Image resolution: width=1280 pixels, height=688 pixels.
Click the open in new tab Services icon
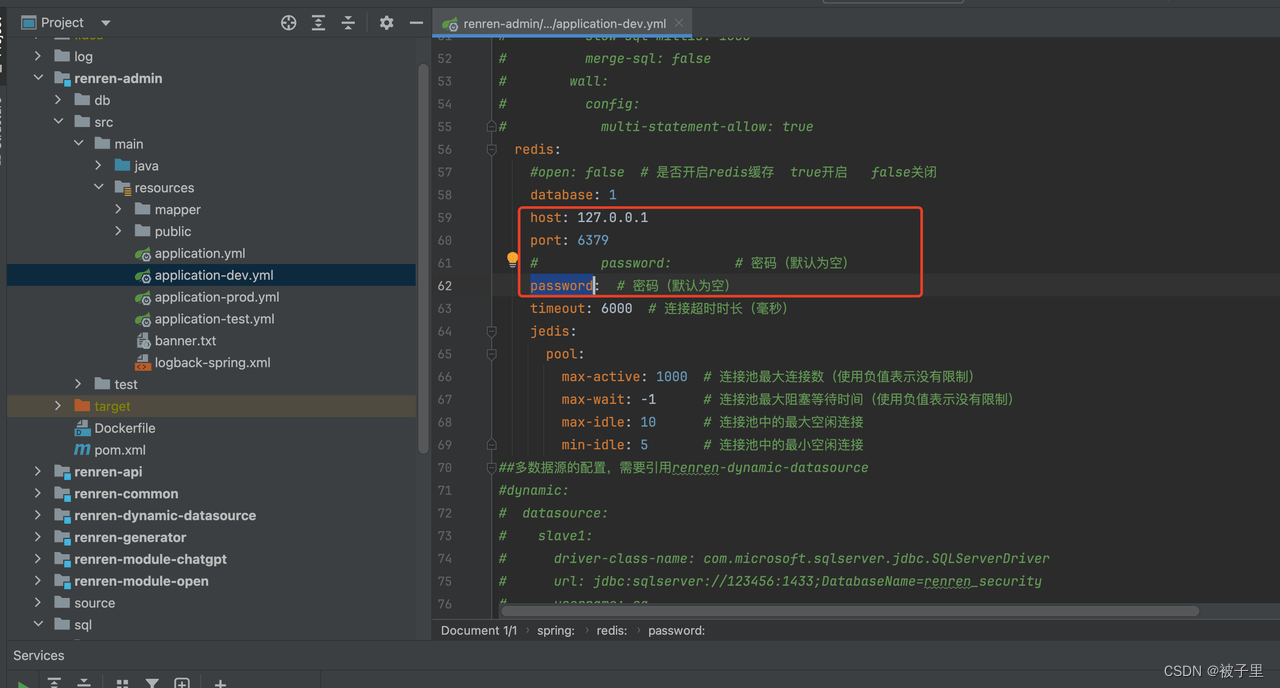pos(182,683)
